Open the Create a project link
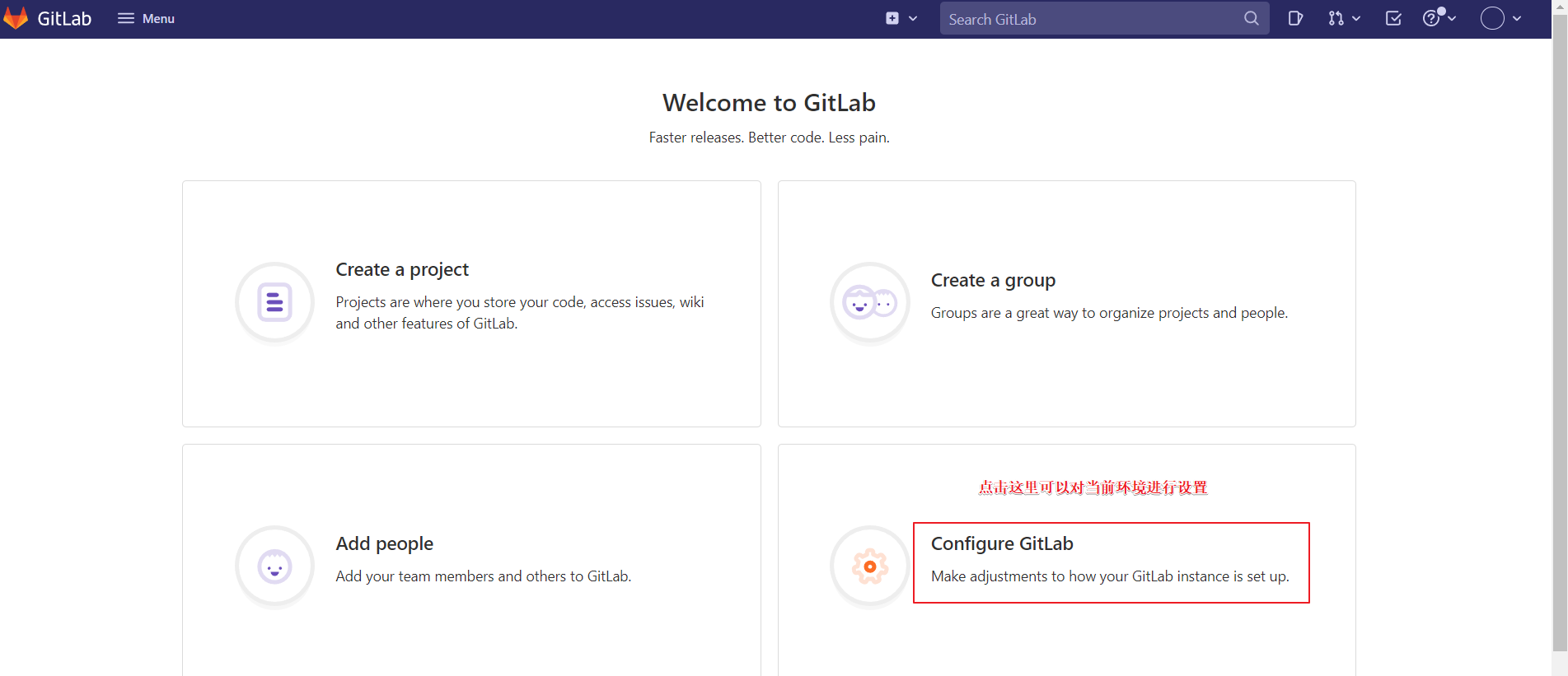The image size is (1568, 676). [402, 269]
